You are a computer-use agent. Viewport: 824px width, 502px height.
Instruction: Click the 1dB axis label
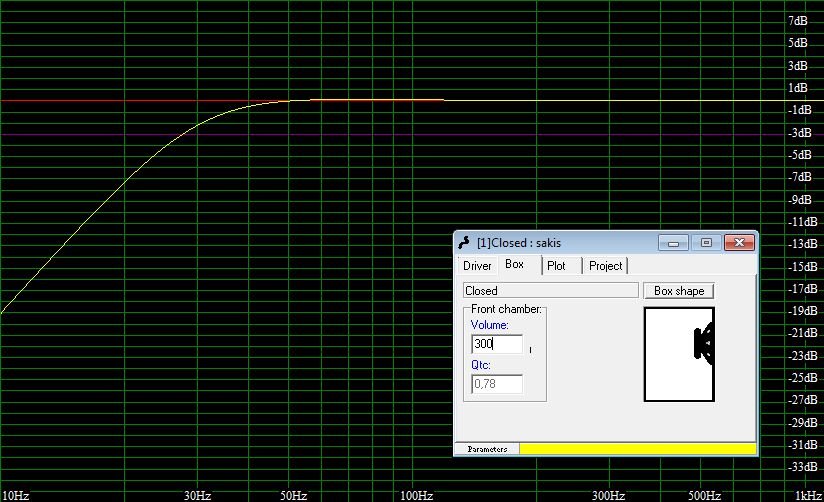[798, 88]
